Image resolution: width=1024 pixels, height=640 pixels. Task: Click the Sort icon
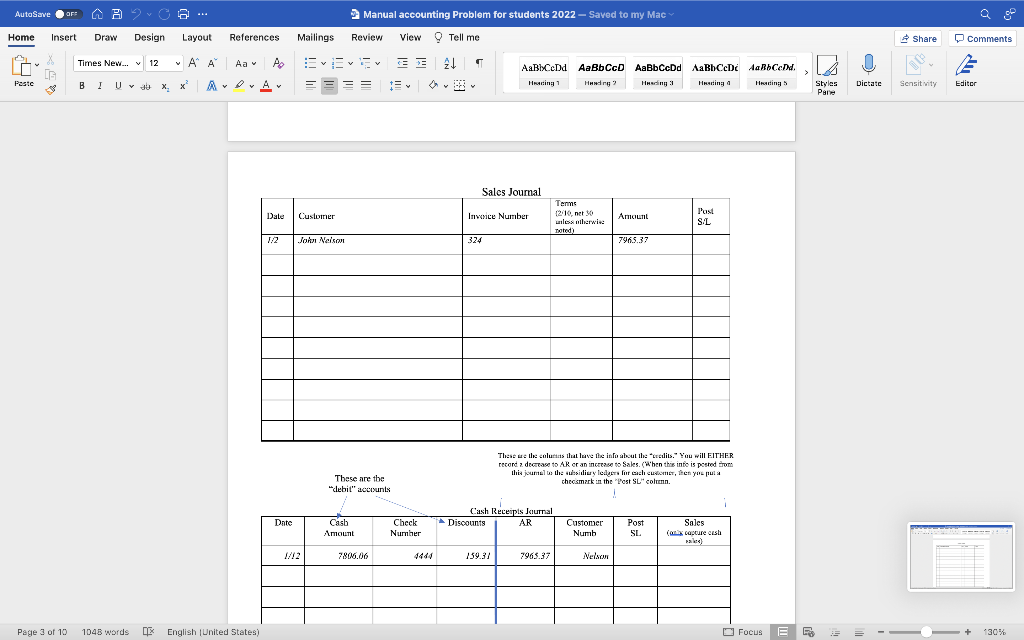tap(449, 63)
